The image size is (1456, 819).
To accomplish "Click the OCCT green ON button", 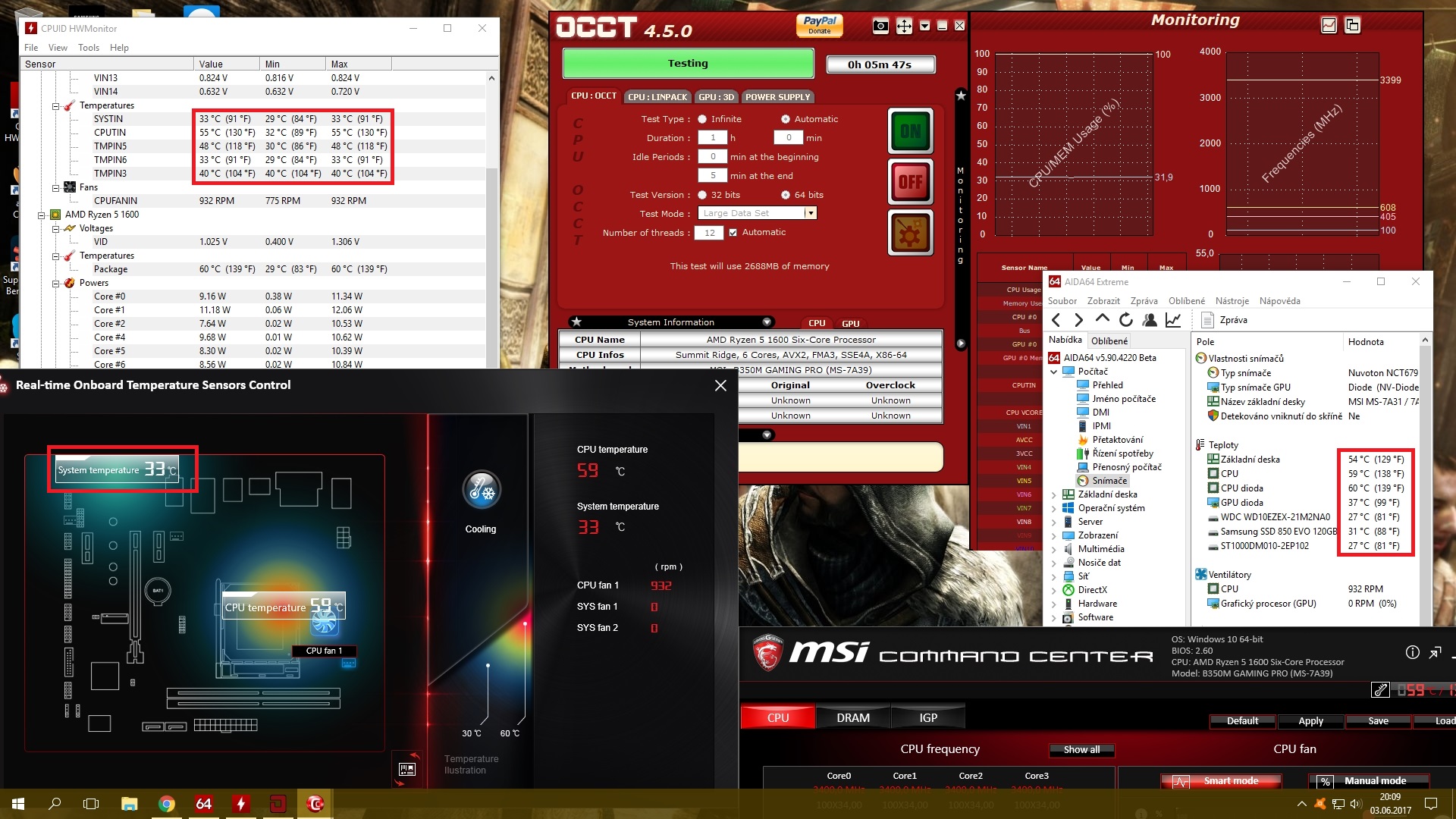I will click(910, 131).
